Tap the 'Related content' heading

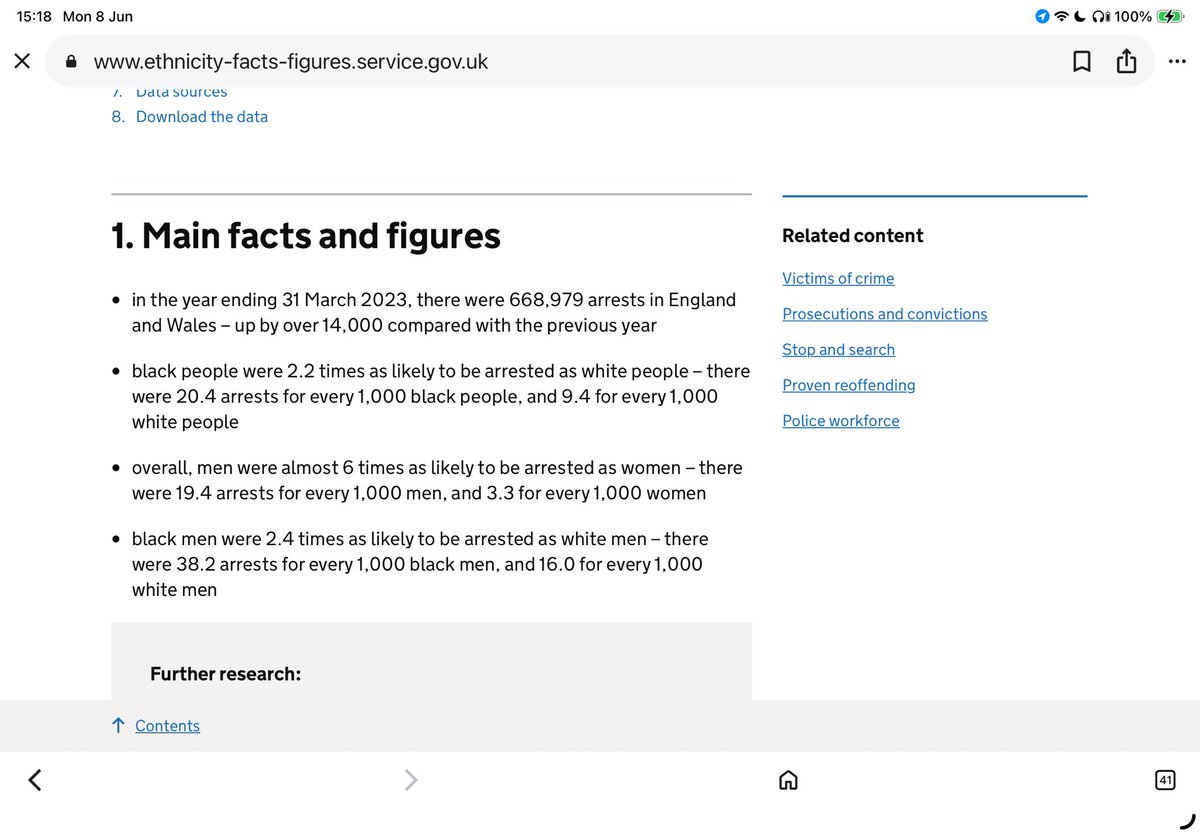tap(852, 236)
